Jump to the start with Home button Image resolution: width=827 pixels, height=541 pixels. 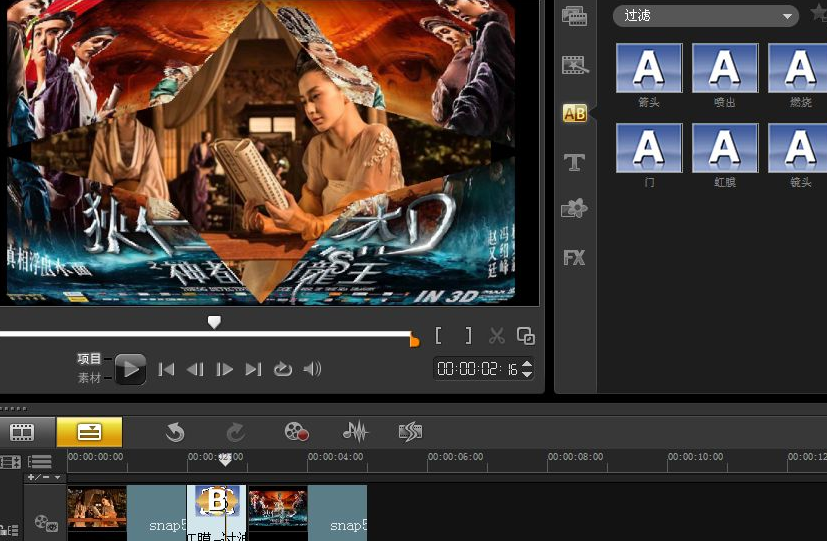pos(166,369)
